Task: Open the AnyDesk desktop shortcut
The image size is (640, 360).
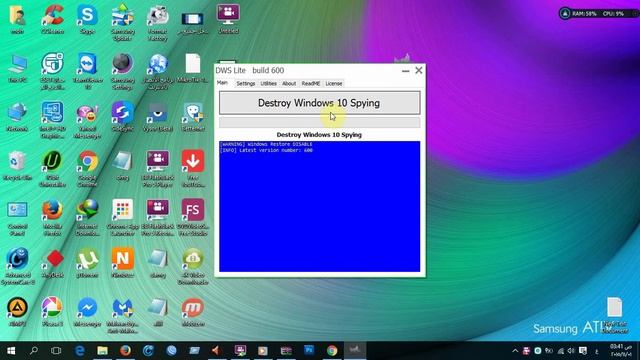Action: tap(52, 264)
